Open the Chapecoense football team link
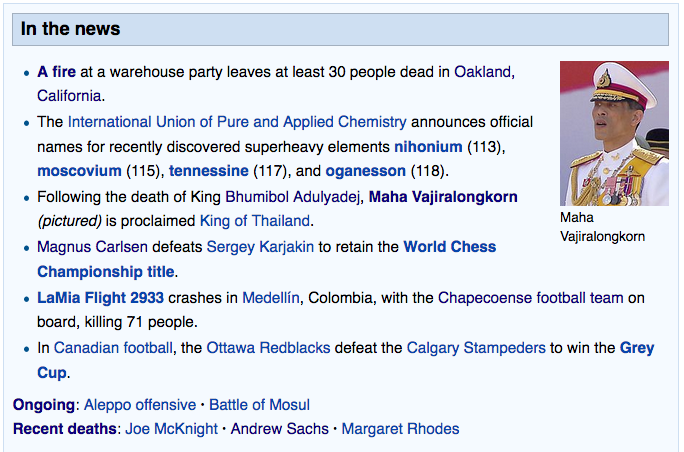The height and width of the screenshot is (452, 684). pyautogui.click(x=530, y=298)
